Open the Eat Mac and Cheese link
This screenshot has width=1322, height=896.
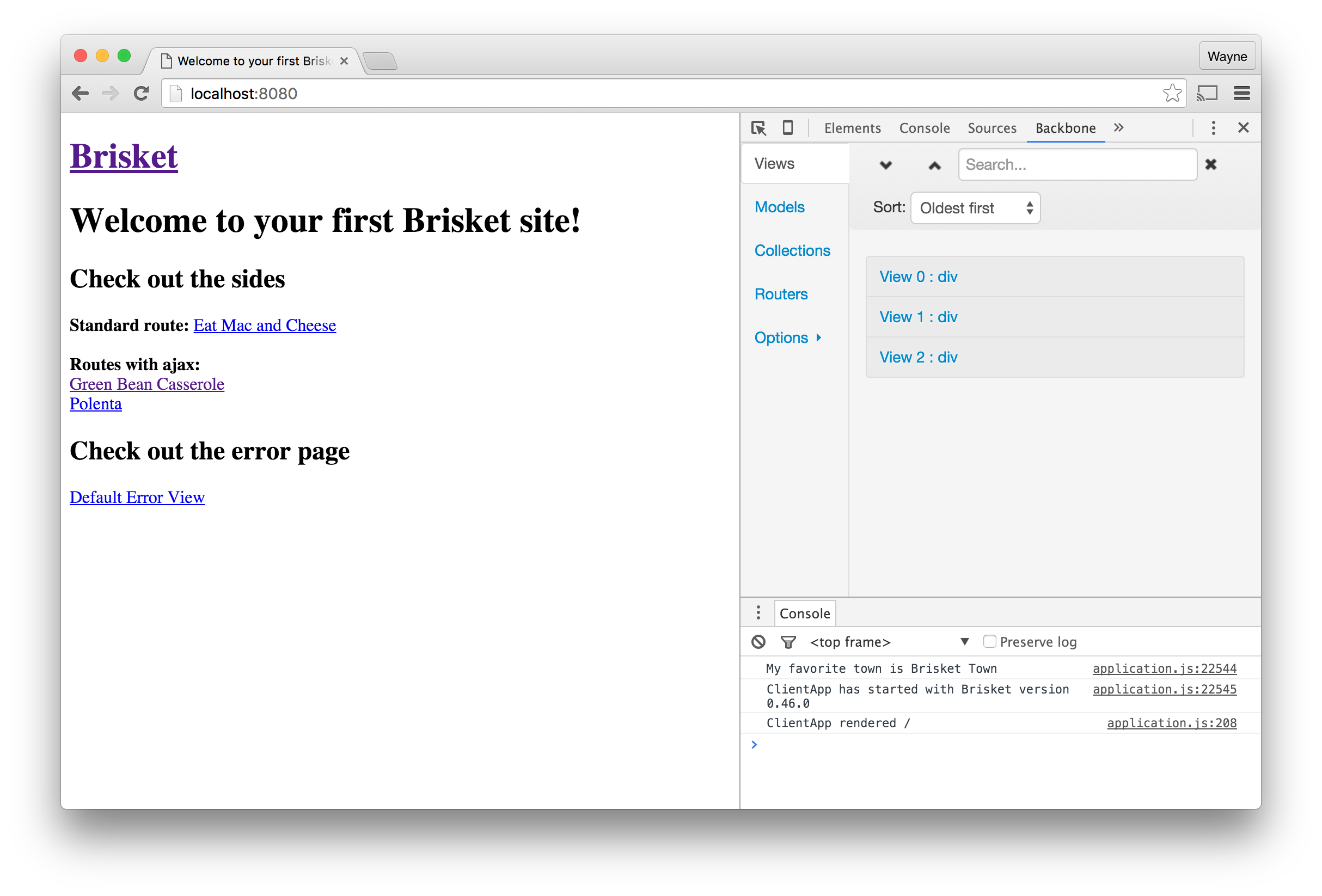click(265, 326)
